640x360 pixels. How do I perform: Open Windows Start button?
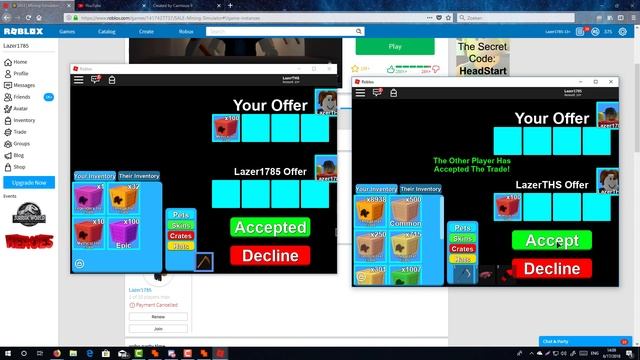(x=8, y=353)
